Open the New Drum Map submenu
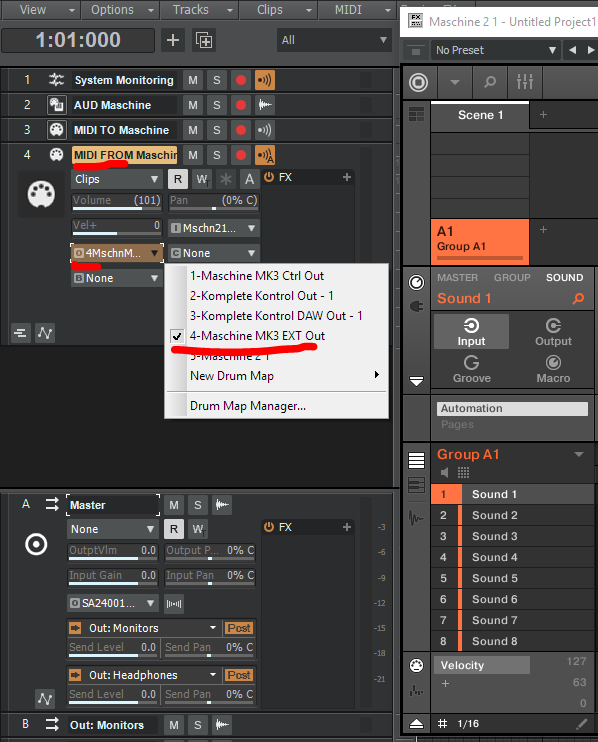Image resolution: width=598 pixels, height=742 pixels. click(276, 376)
